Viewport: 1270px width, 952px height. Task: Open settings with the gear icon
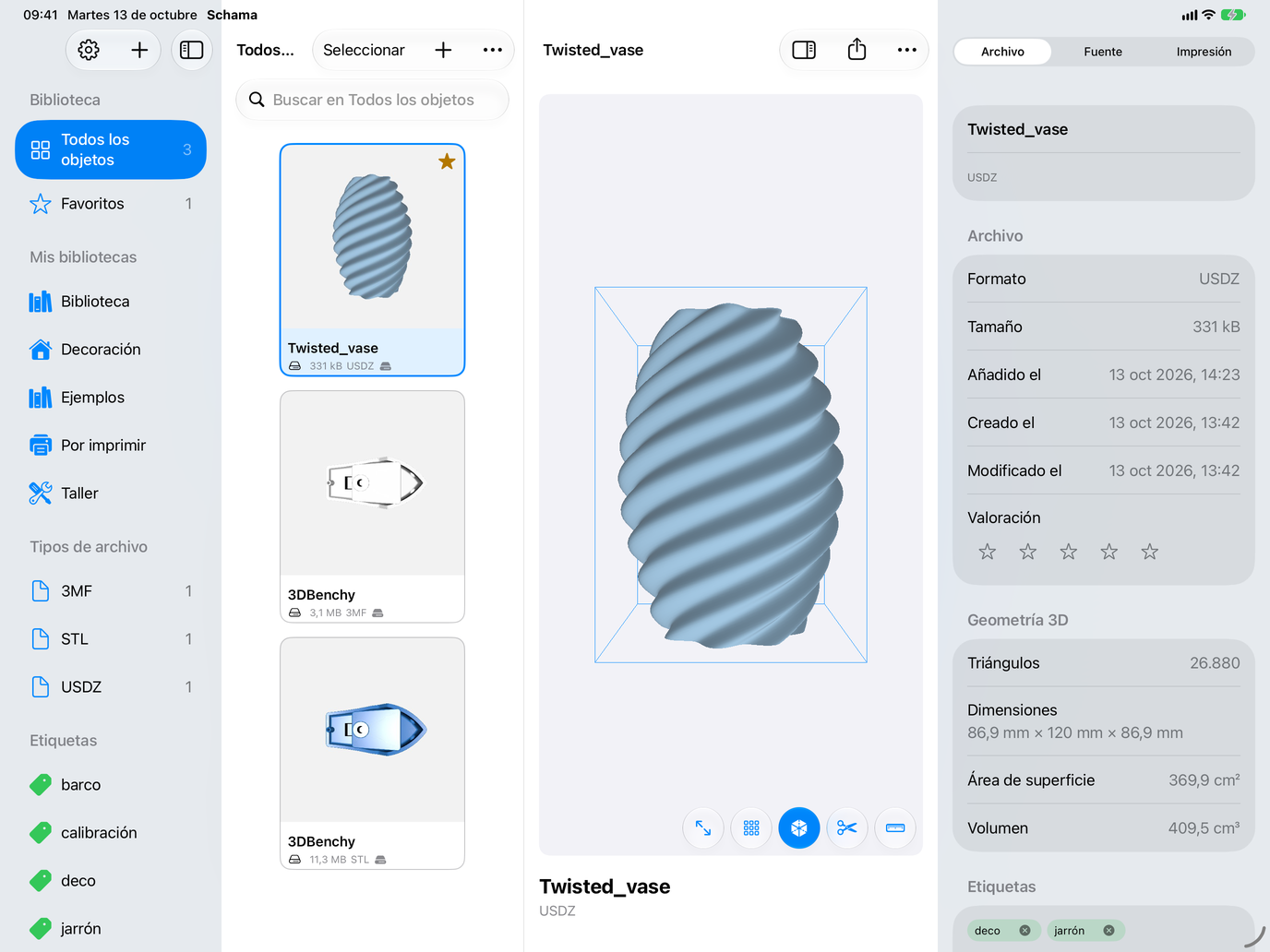89,50
